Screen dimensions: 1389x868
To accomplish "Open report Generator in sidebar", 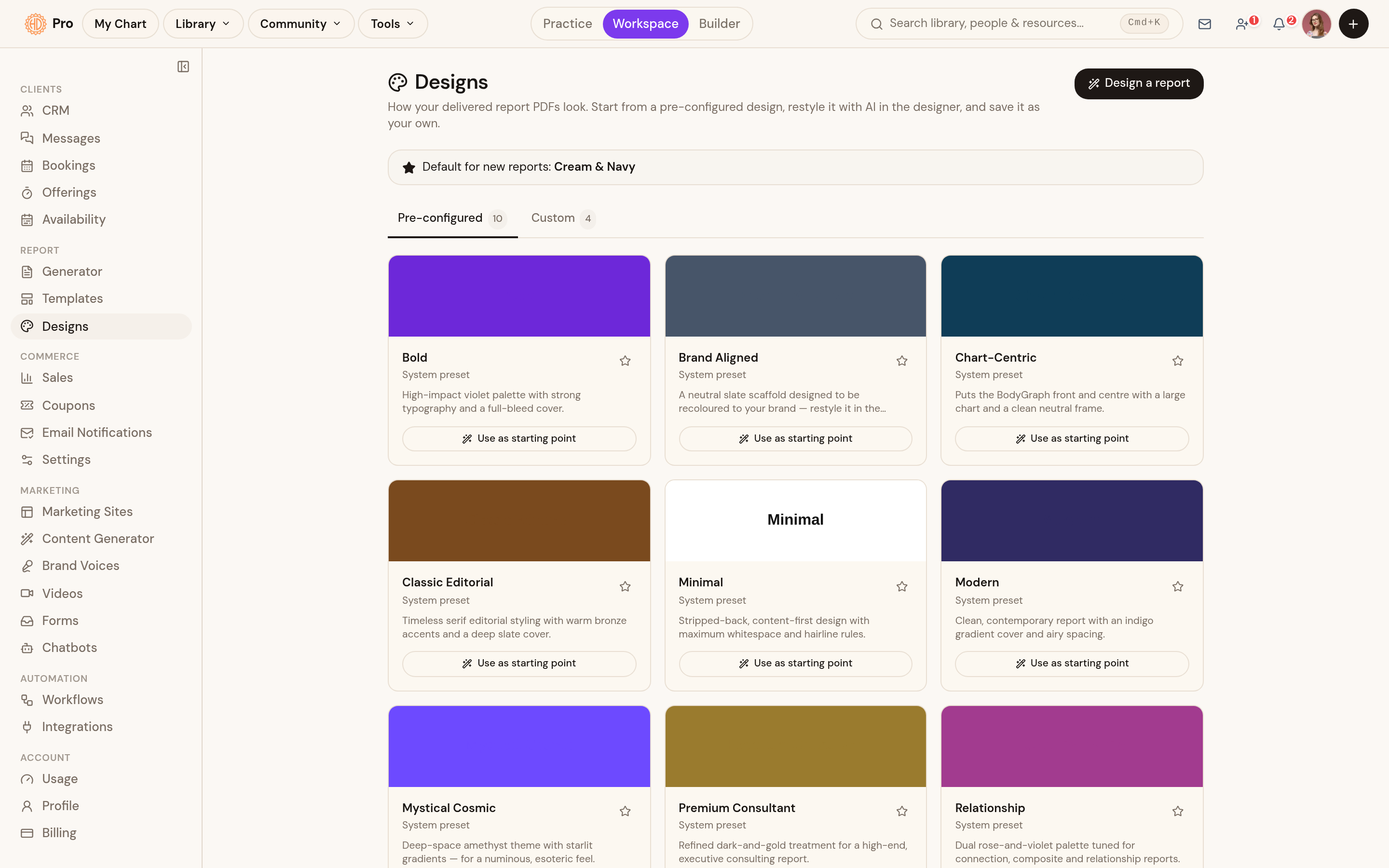I will click(x=101, y=271).
